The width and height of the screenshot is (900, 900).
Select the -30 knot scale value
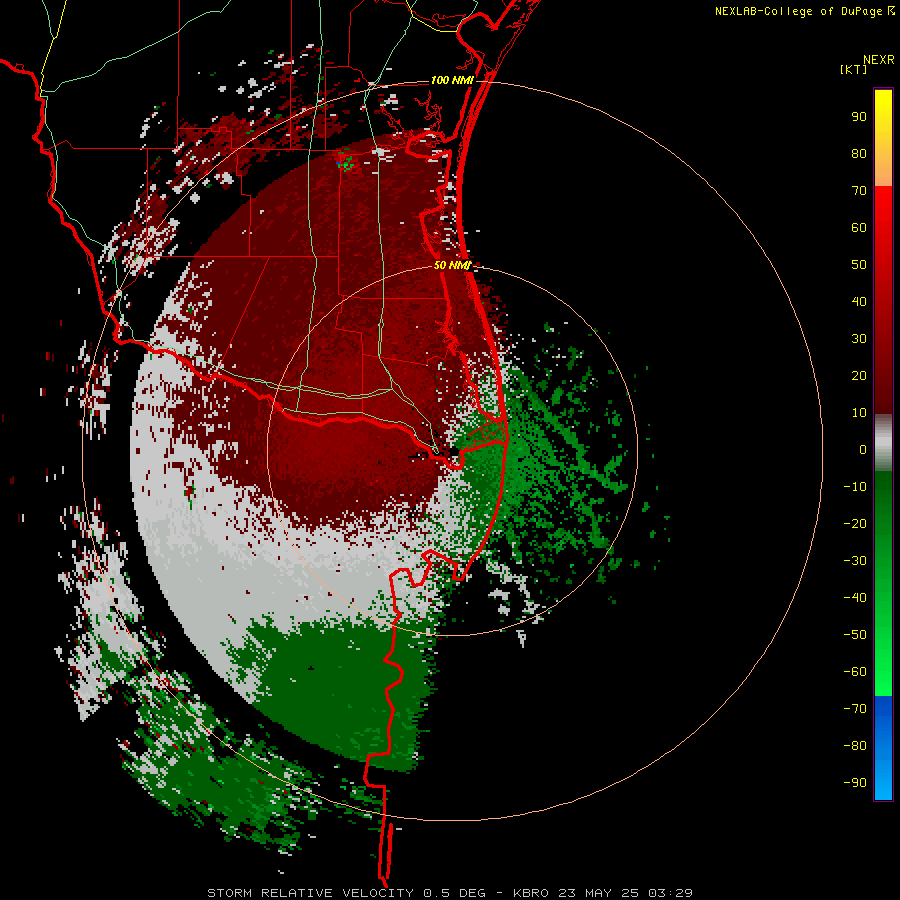855,561
